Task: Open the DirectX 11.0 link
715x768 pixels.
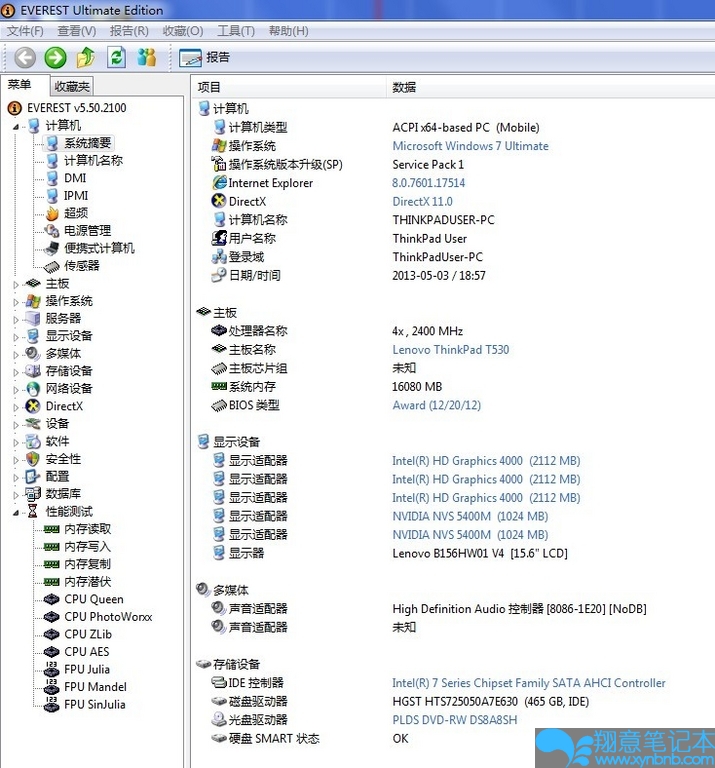Action: (x=422, y=201)
